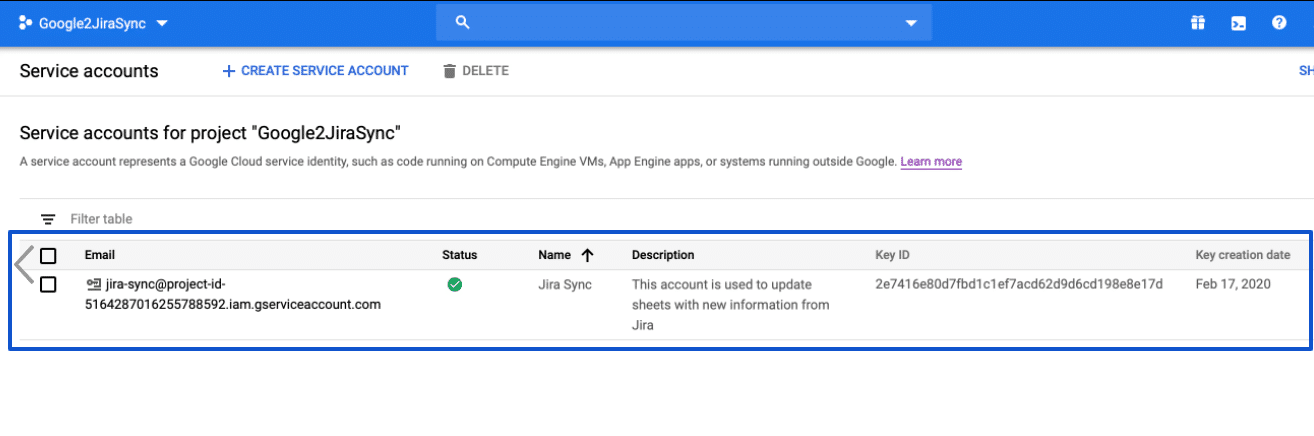The image size is (1314, 436).
Task: Open the help question mark icon
Action: coord(1279,23)
